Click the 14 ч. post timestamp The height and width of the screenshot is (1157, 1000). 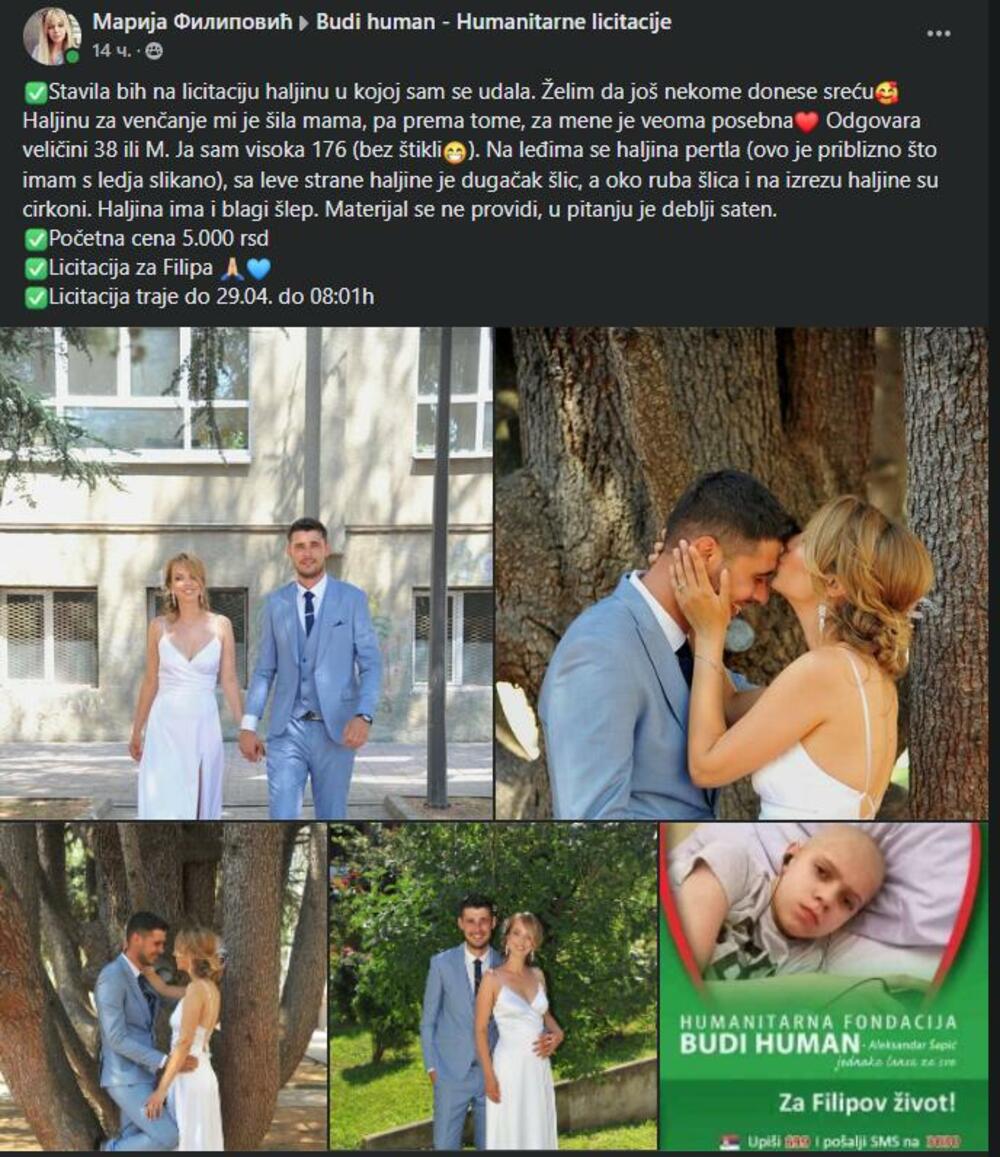click(x=112, y=51)
